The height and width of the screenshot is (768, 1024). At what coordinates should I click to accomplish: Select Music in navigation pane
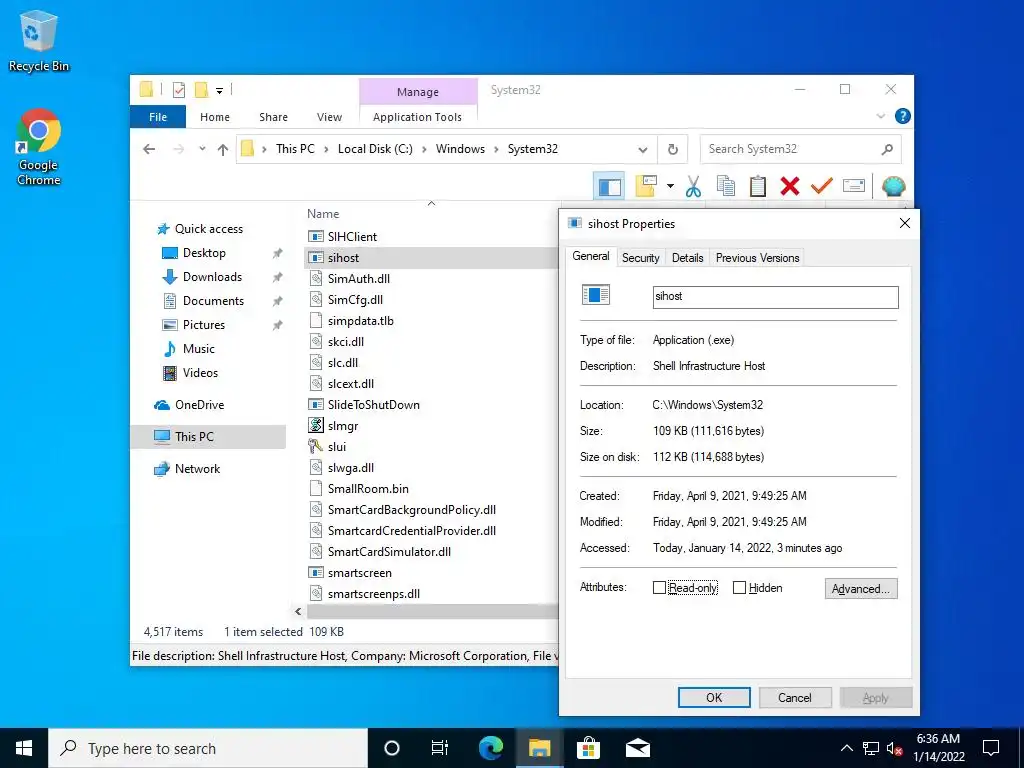(189, 349)
